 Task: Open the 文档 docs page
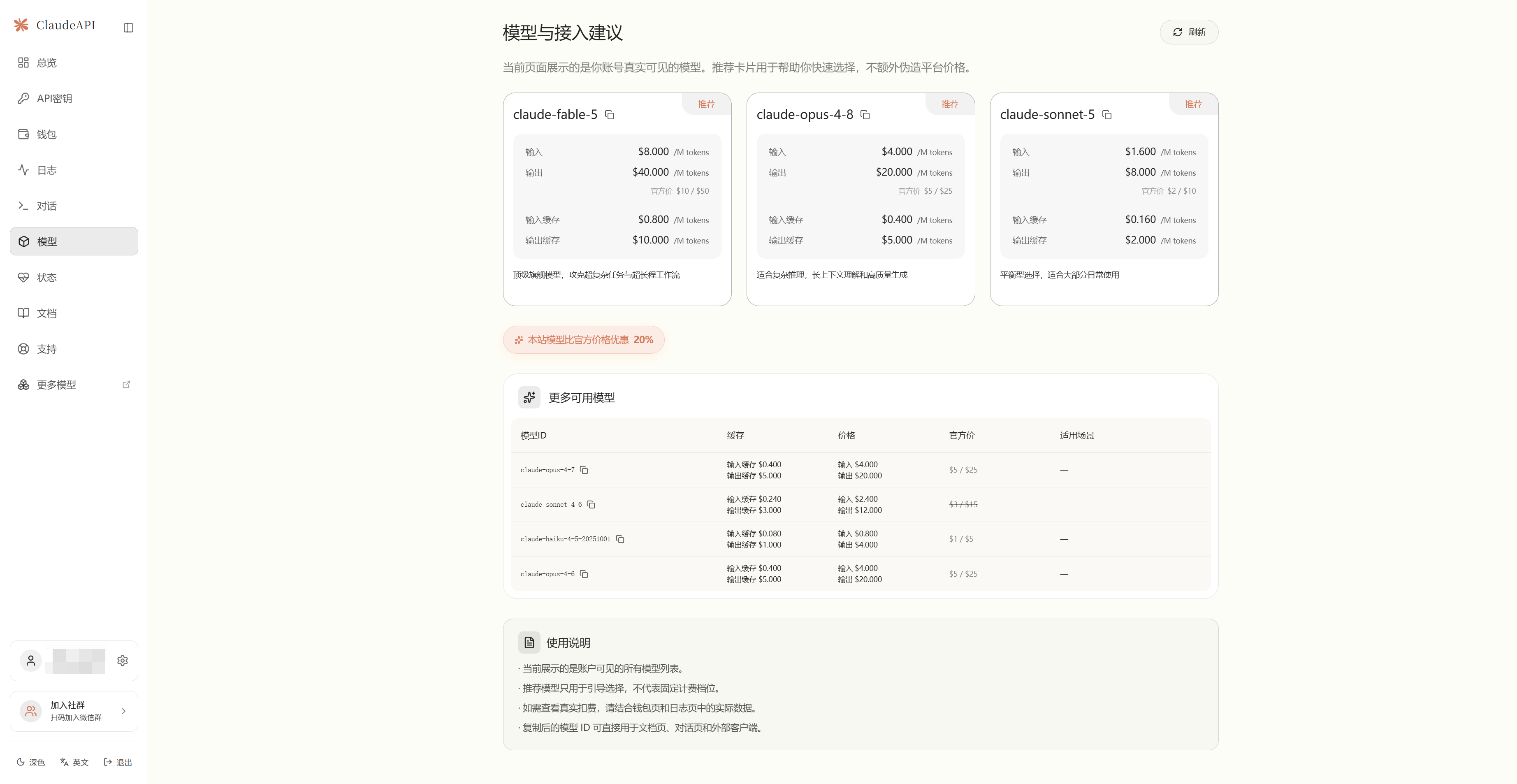pyautogui.click(x=74, y=313)
